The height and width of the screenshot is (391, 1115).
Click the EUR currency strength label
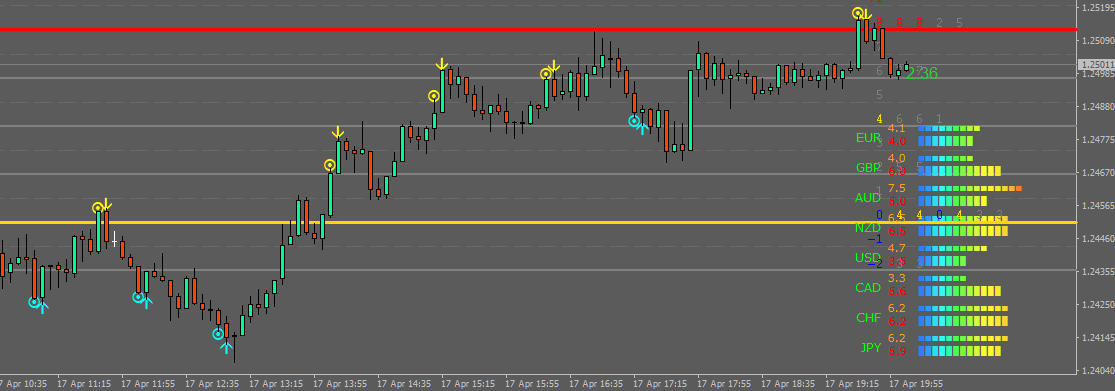[869, 138]
